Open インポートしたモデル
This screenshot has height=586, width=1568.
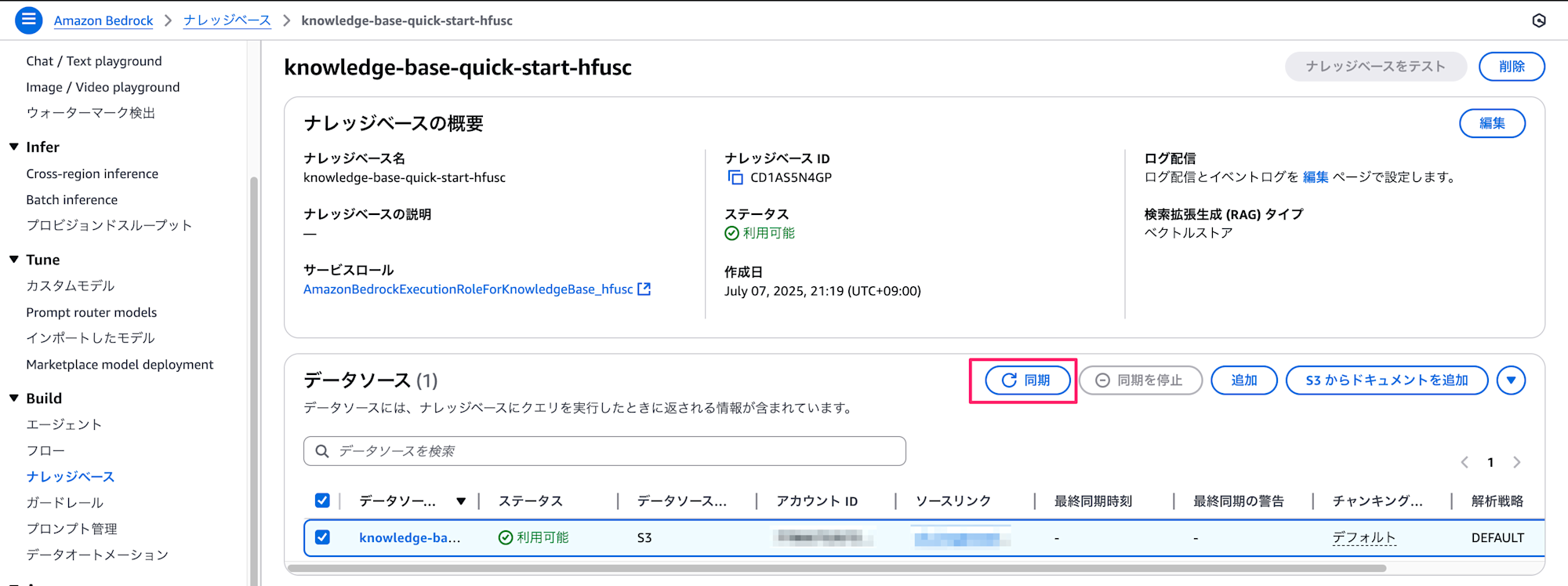pos(91,338)
